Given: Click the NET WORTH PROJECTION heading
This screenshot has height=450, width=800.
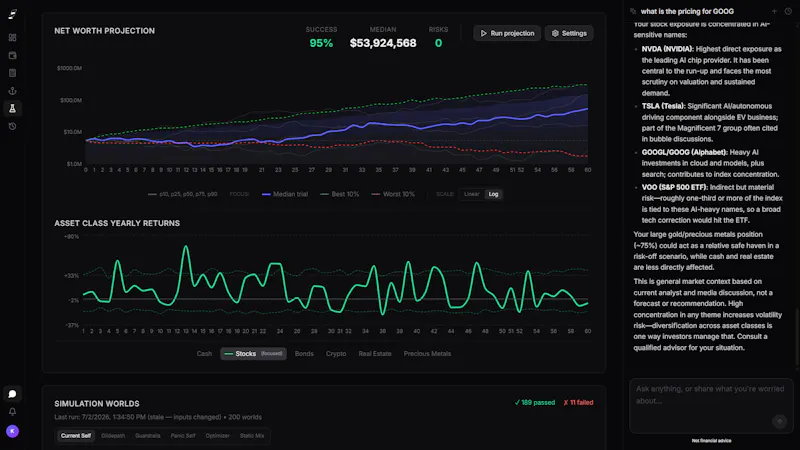Looking at the screenshot, I should point(105,31).
